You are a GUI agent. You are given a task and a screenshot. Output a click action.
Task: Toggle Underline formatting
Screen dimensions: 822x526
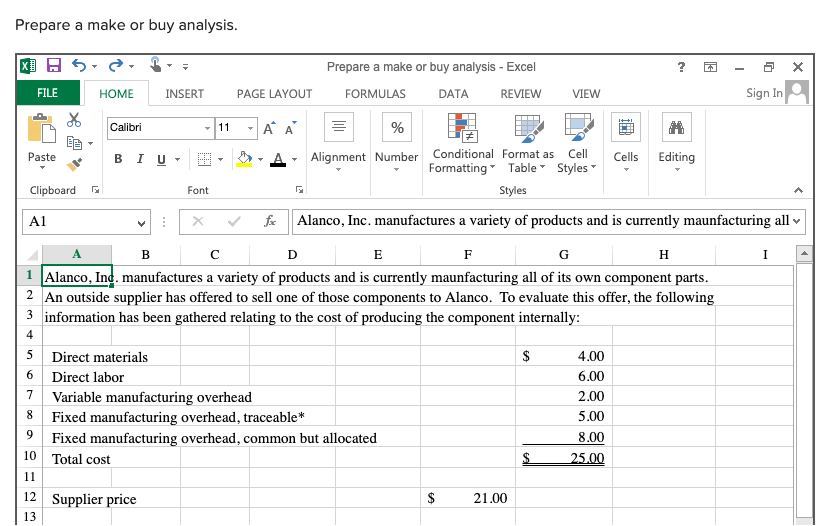point(161,159)
